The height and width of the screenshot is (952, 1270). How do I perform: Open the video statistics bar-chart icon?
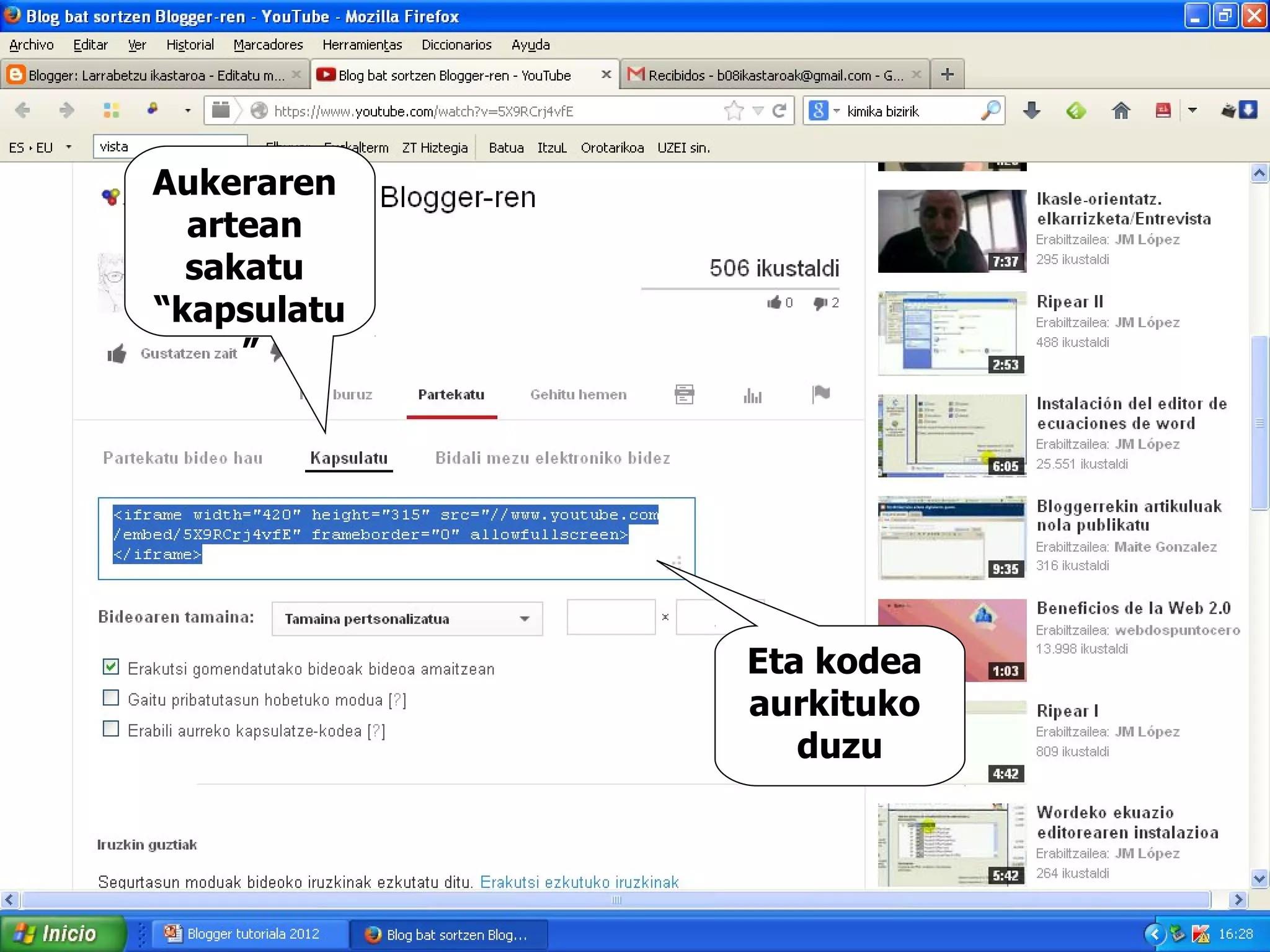tap(752, 395)
